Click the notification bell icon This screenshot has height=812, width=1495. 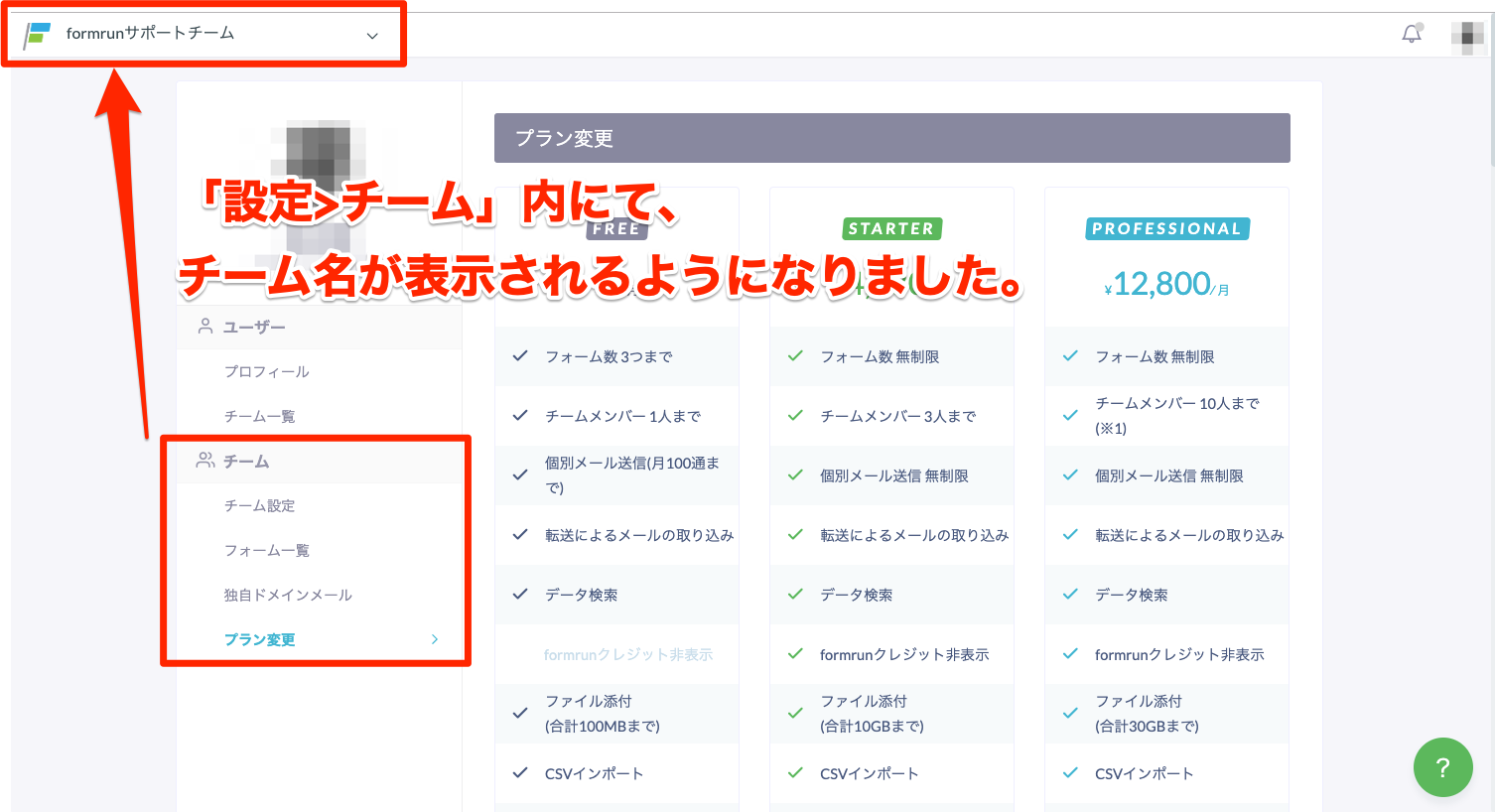(1411, 34)
